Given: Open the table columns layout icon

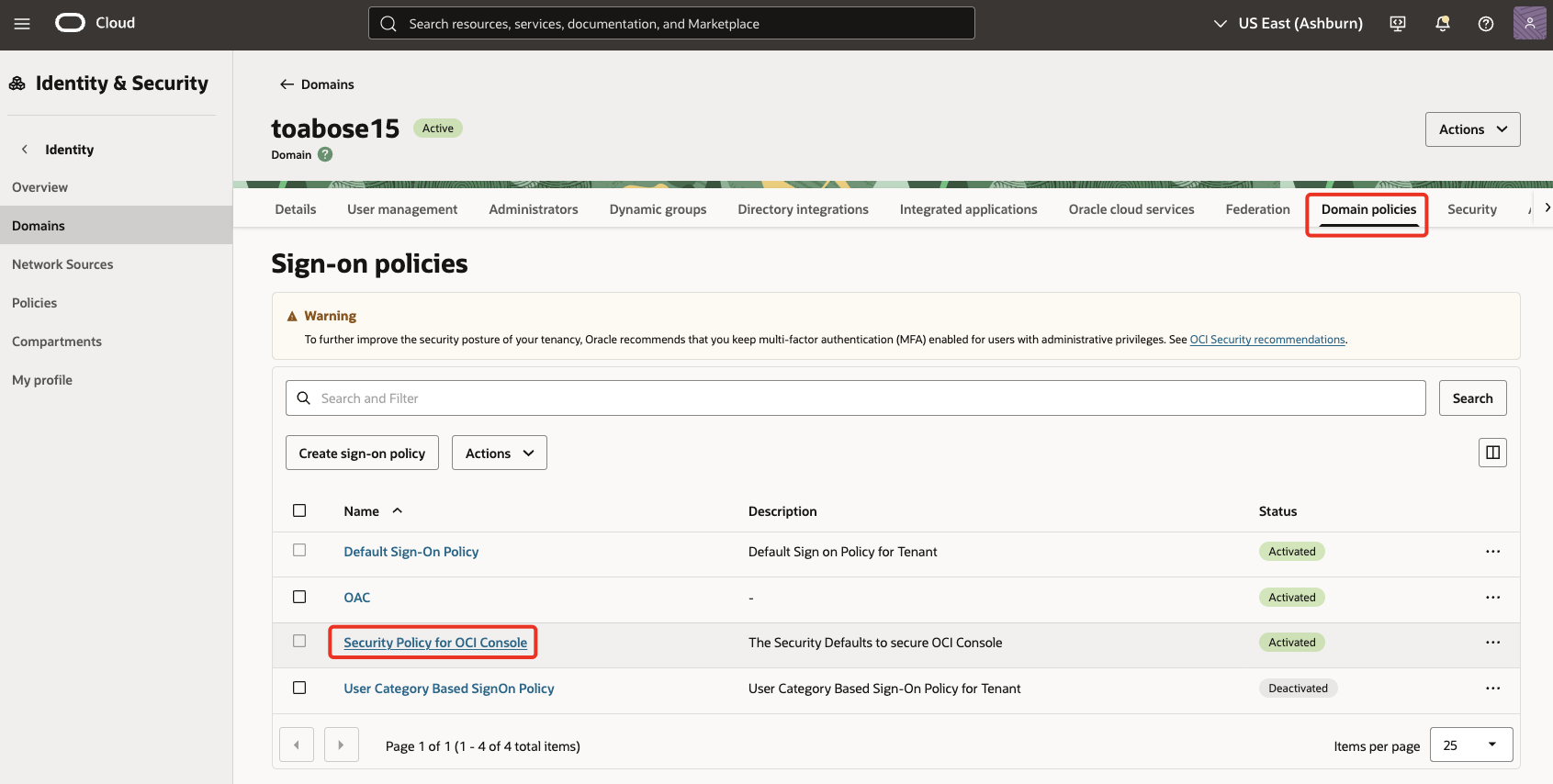Looking at the screenshot, I should point(1492,453).
